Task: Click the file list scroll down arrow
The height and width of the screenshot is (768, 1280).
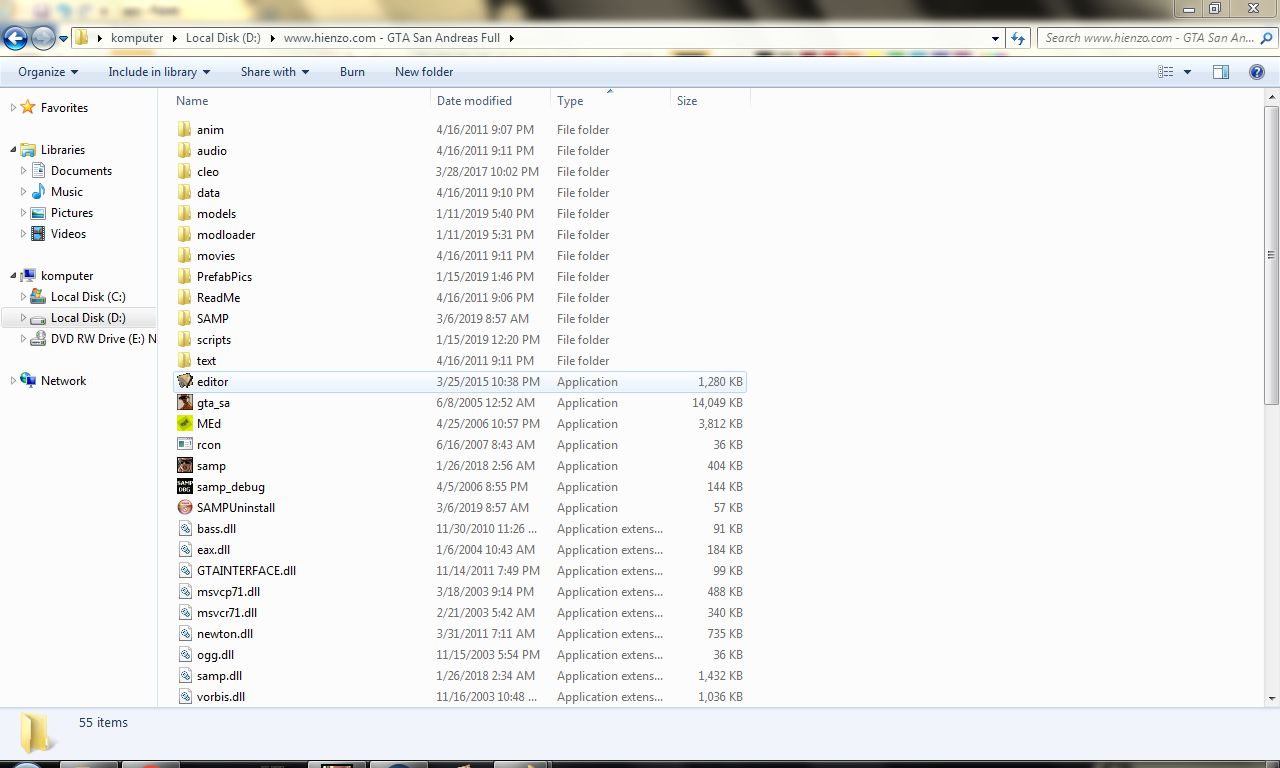Action: coord(1272,699)
